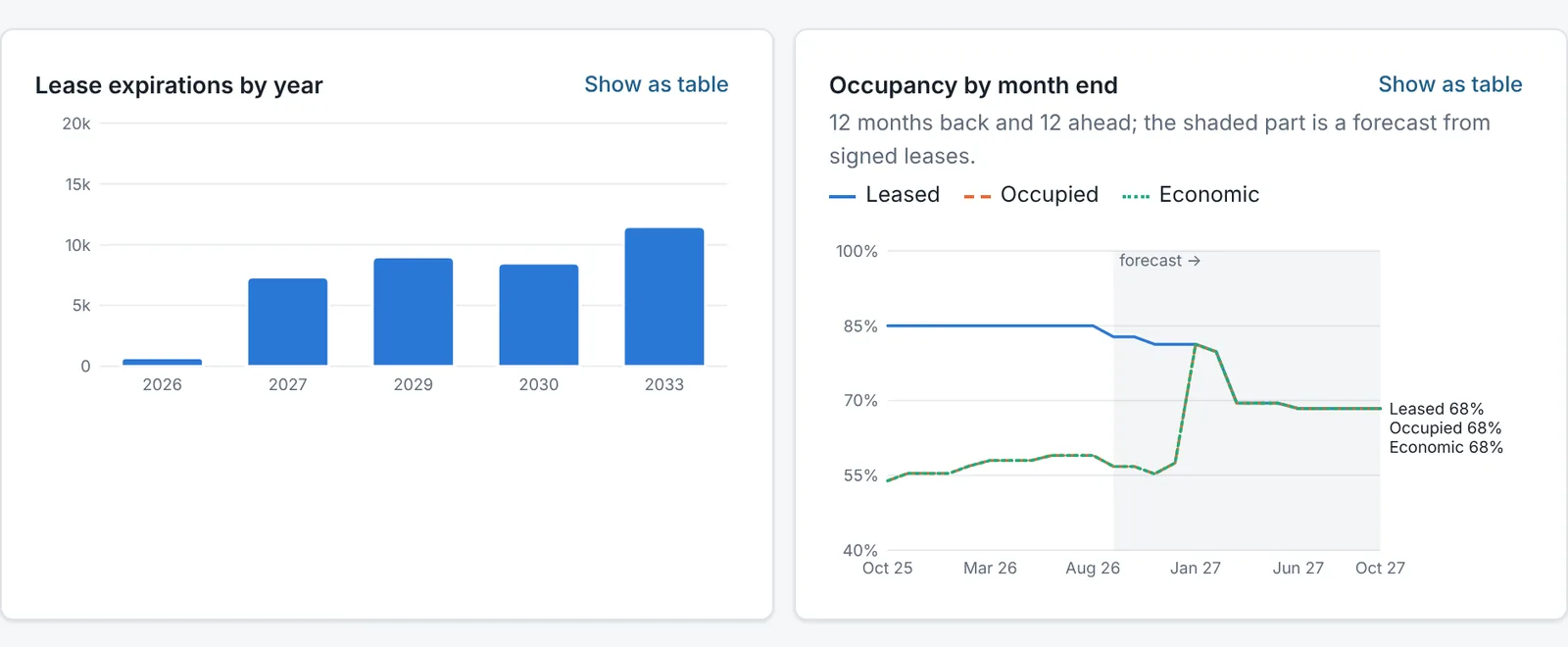Select the 2029 lease expirations bar
The height and width of the screenshot is (647, 1568).
(413, 312)
